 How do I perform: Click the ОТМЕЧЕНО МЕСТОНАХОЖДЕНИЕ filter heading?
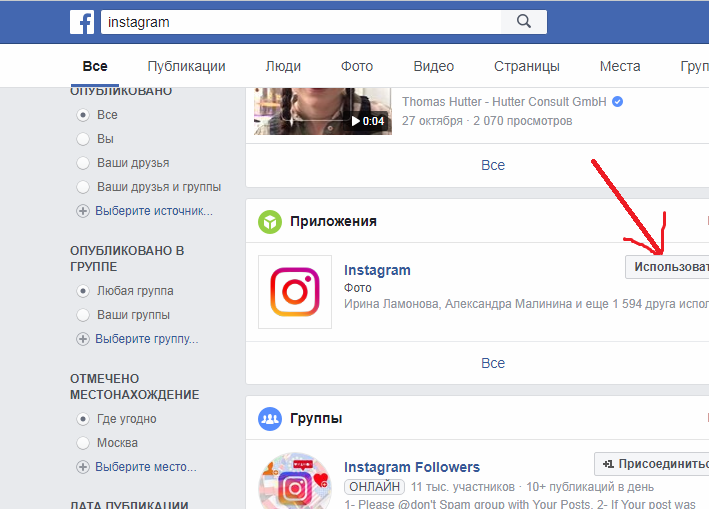pos(134,387)
